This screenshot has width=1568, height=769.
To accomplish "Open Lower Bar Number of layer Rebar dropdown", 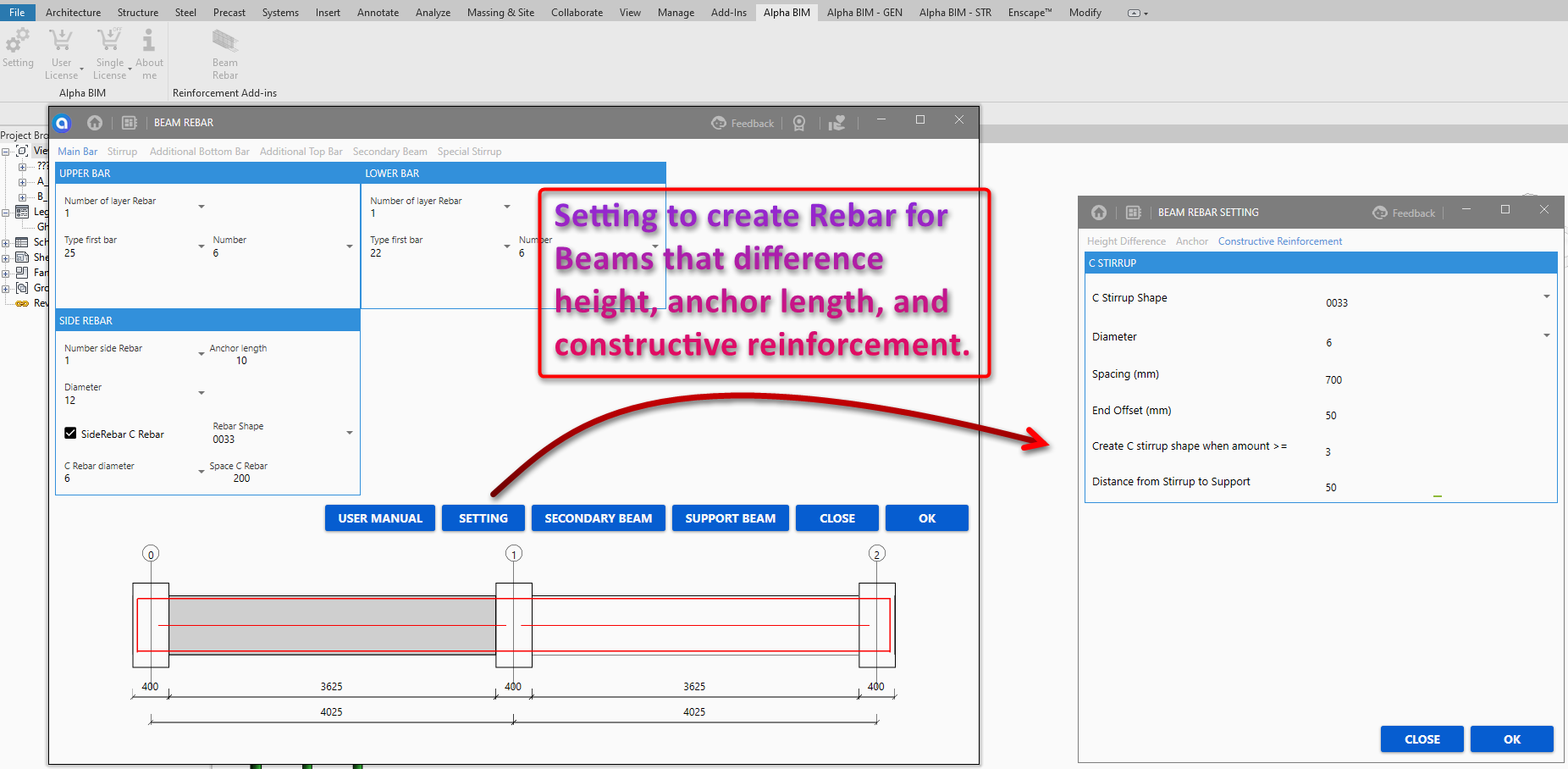I will point(507,207).
